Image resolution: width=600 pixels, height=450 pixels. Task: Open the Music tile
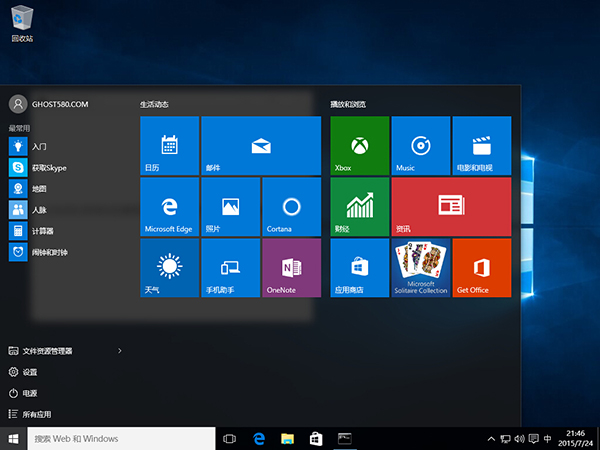(x=421, y=145)
